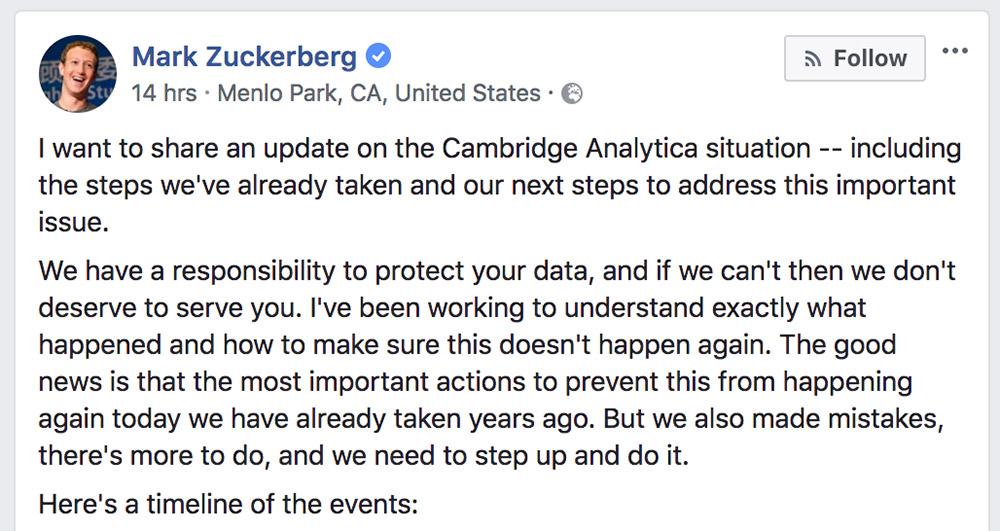Screen dimensions: 1000x531
Task: Click the feed icon inside Follow button
Action: pyautogui.click(x=813, y=59)
